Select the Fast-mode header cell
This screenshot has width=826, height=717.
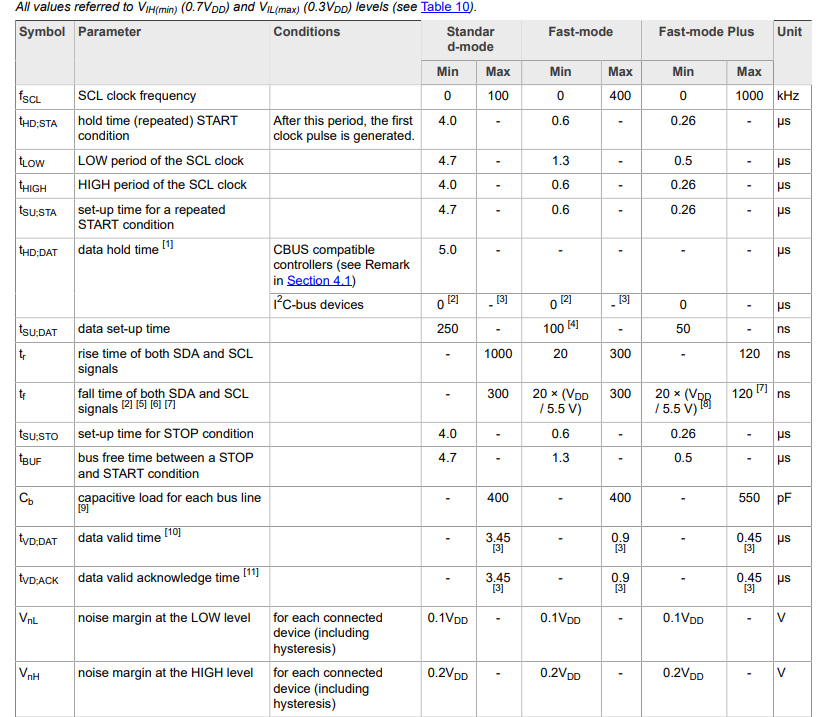(x=581, y=32)
